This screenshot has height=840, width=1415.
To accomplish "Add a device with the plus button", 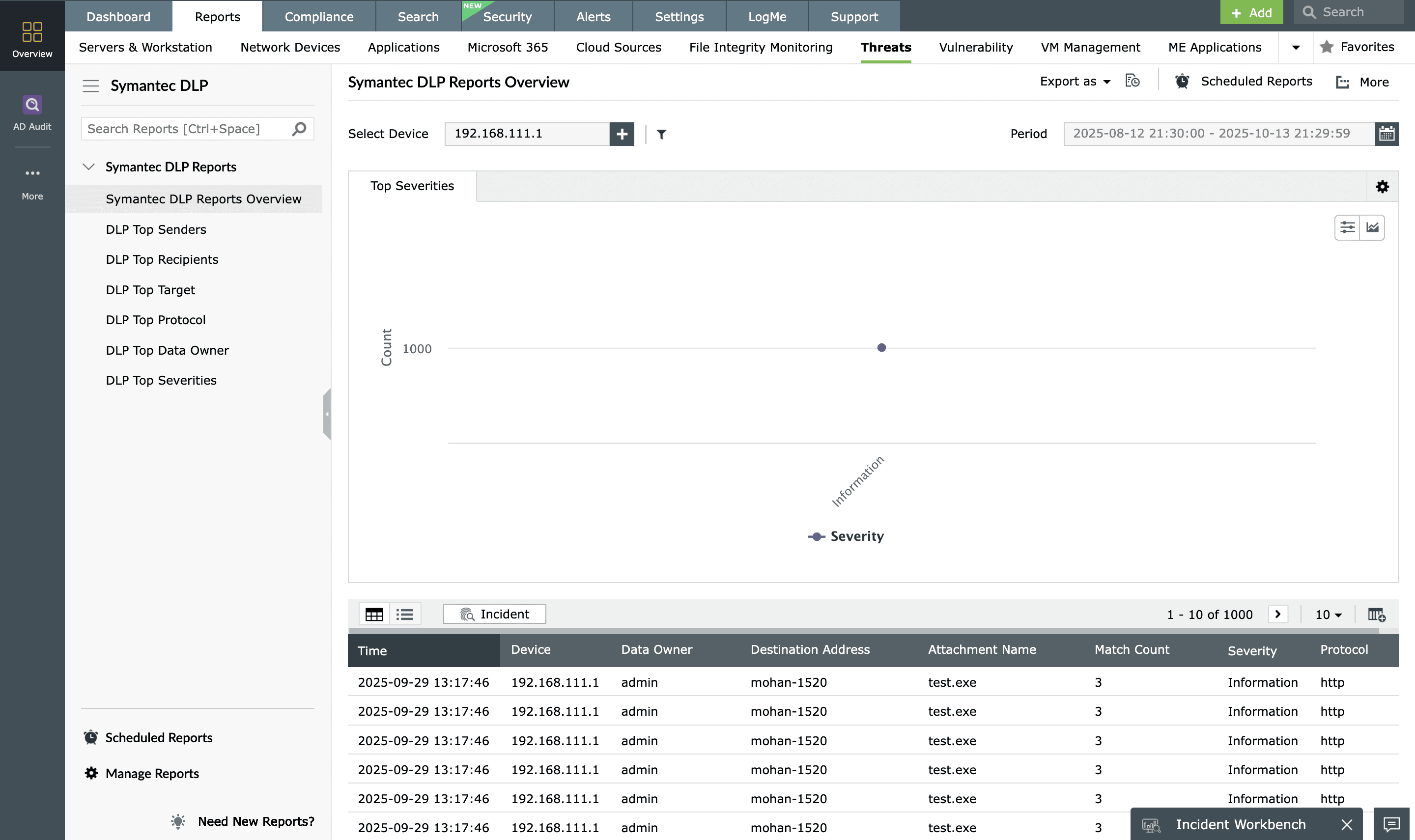I will (x=622, y=134).
